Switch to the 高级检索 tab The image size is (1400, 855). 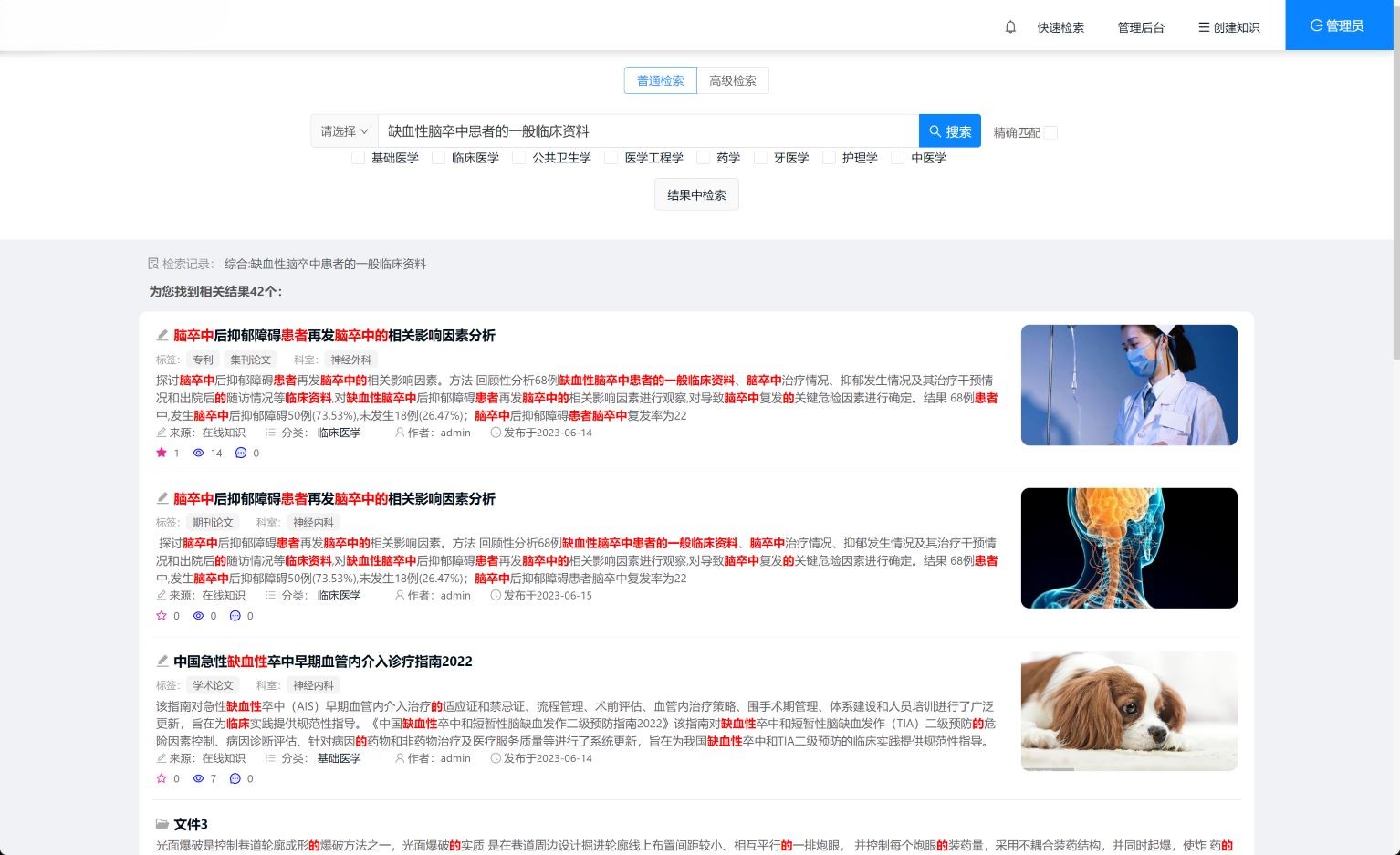pyautogui.click(x=733, y=80)
